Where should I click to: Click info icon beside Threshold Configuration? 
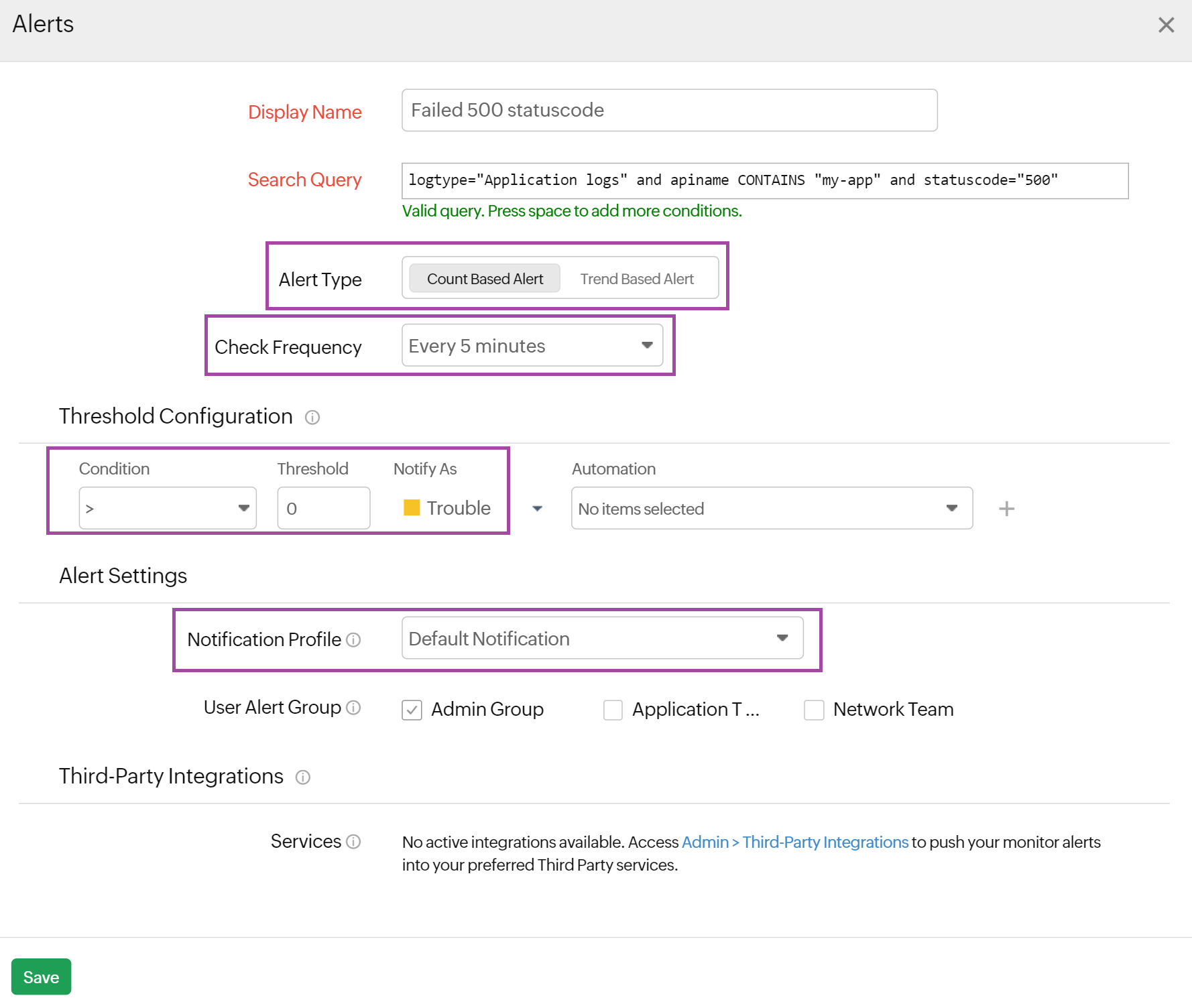[x=312, y=418]
